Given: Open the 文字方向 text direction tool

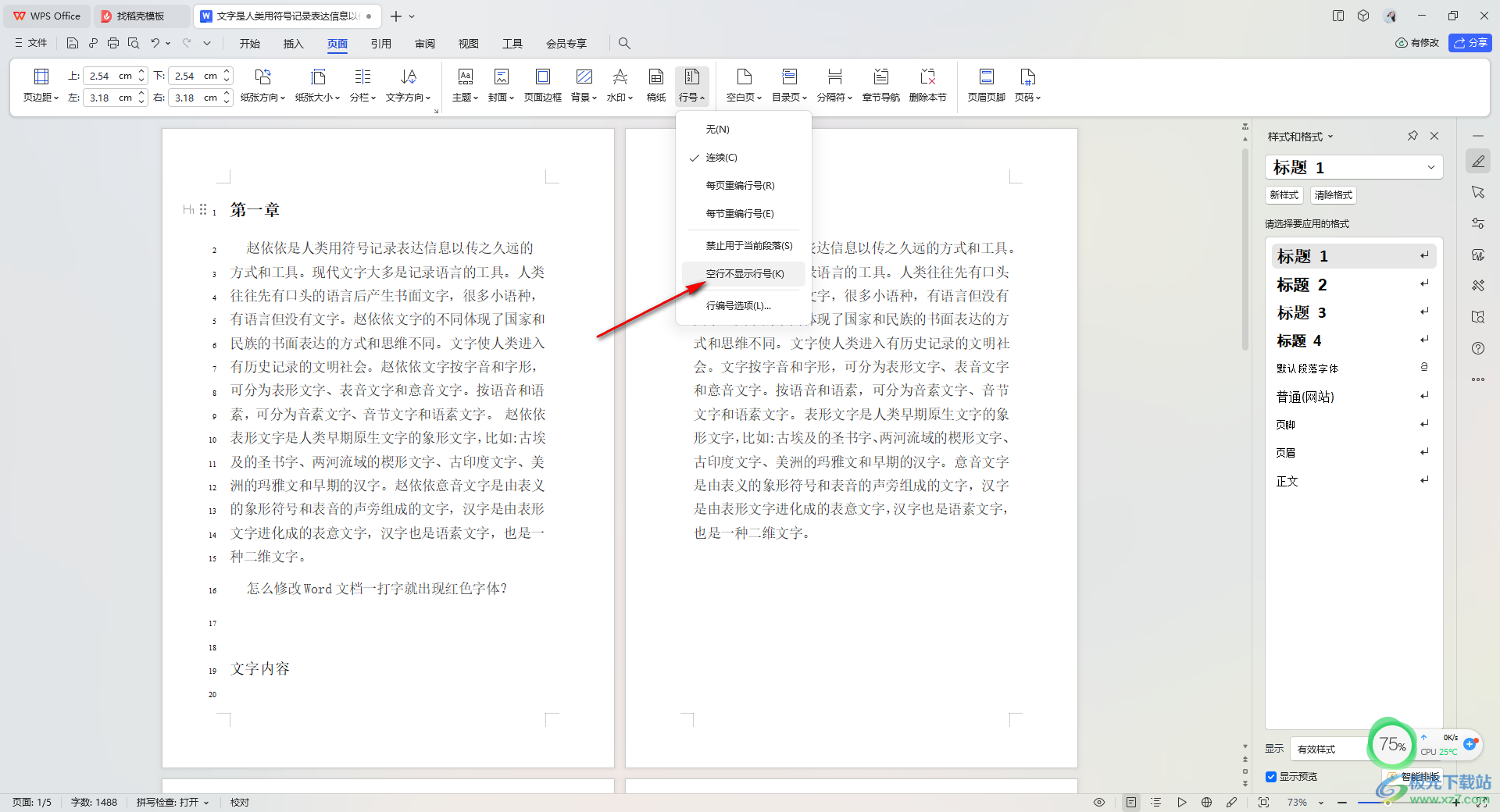Looking at the screenshot, I should (x=408, y=85).
